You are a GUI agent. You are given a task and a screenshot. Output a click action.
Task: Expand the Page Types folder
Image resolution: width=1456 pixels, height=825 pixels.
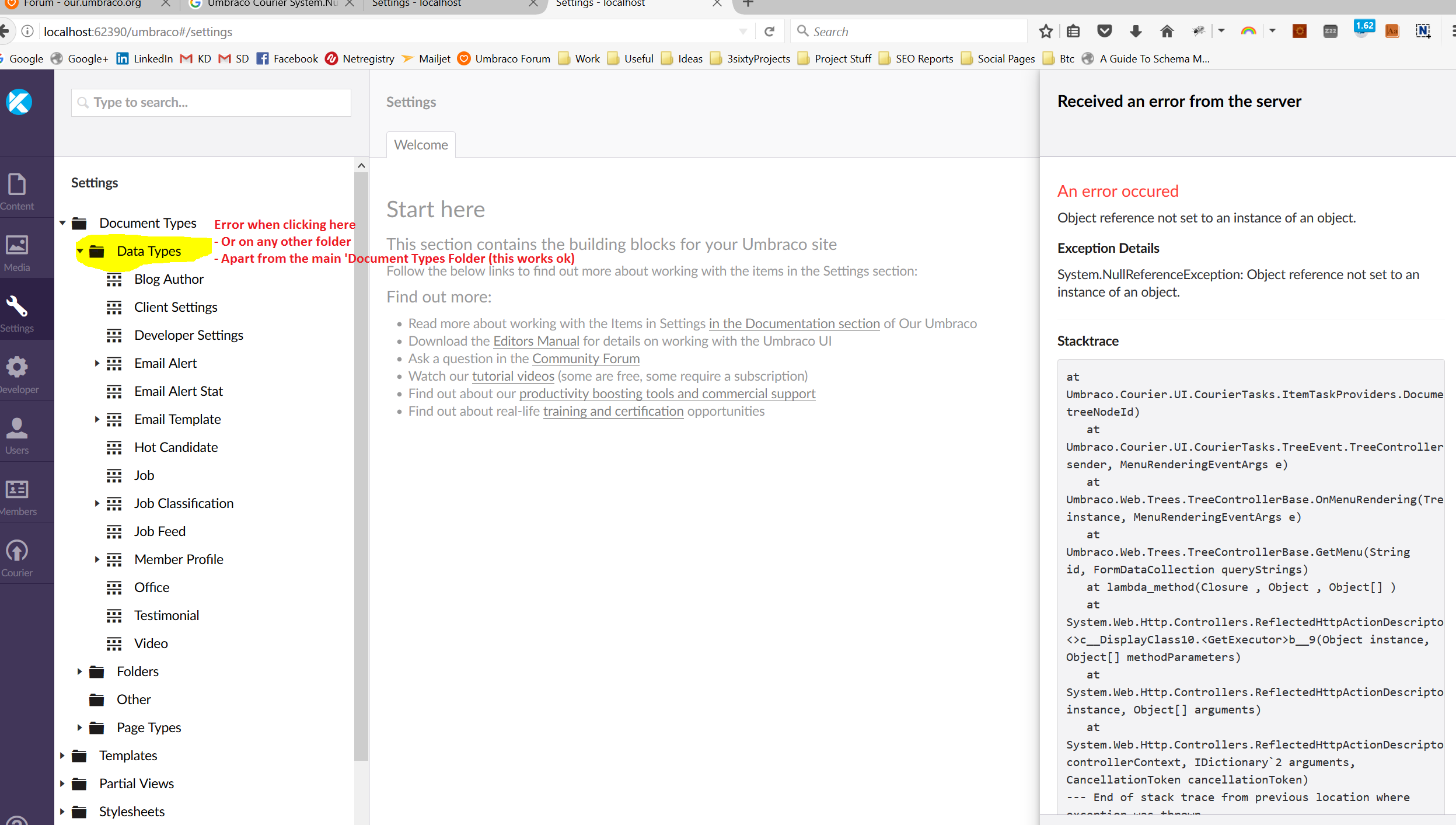coord(79,727)
